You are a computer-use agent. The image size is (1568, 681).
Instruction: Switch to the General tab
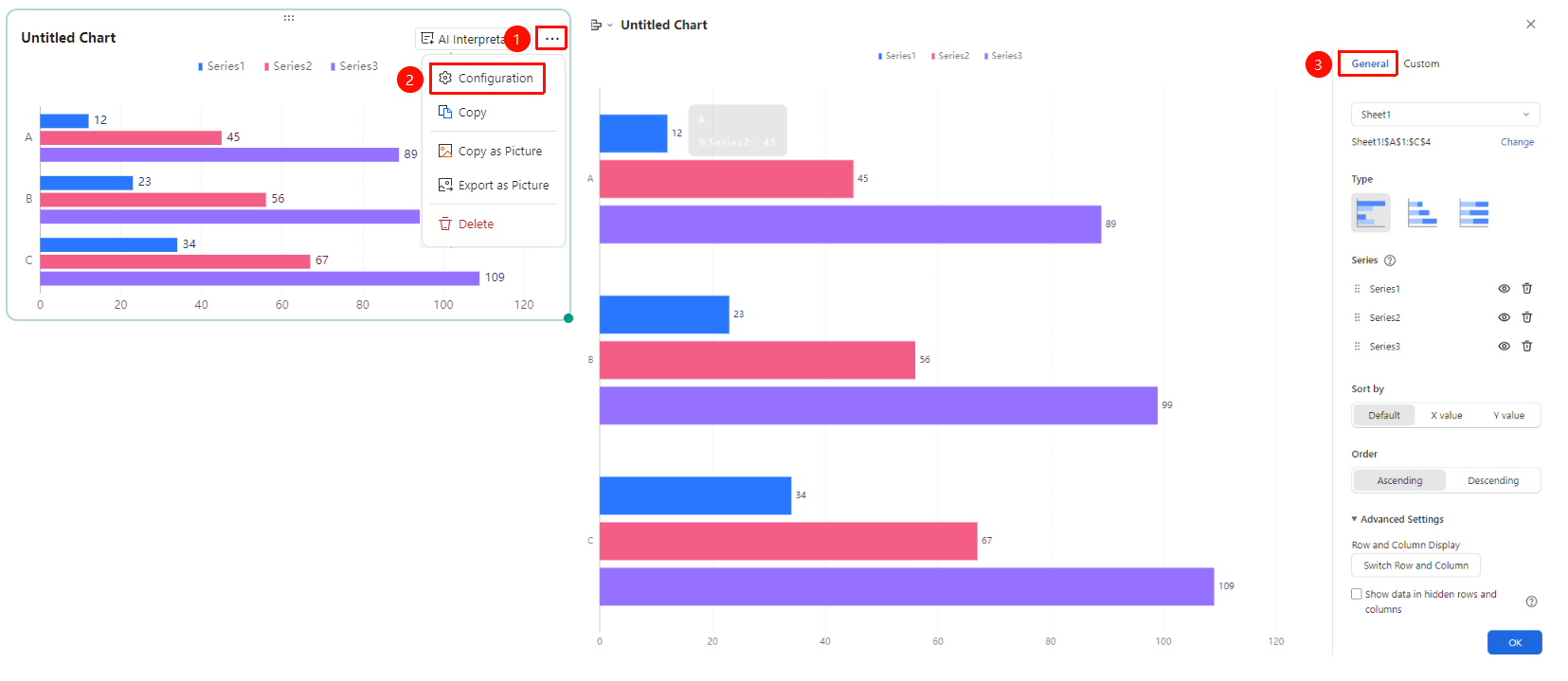click(x=1369, y=63)
